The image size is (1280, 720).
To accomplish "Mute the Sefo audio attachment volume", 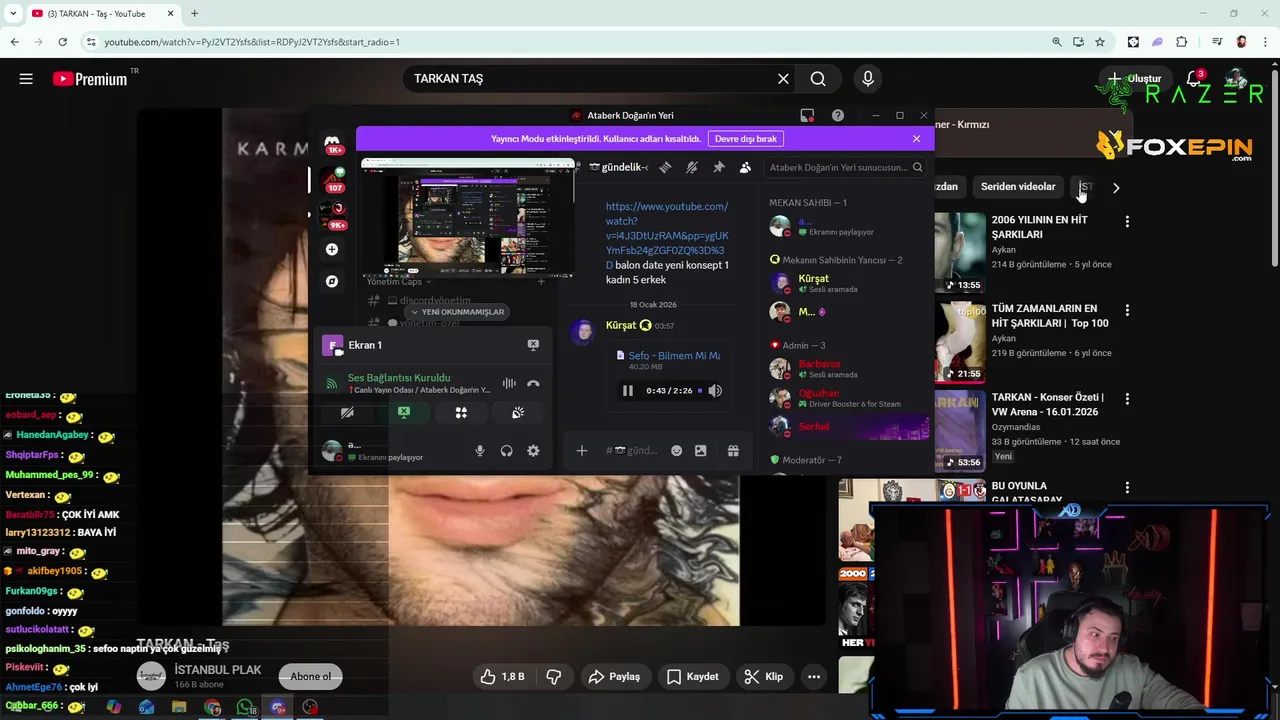I will click(715, 391).
